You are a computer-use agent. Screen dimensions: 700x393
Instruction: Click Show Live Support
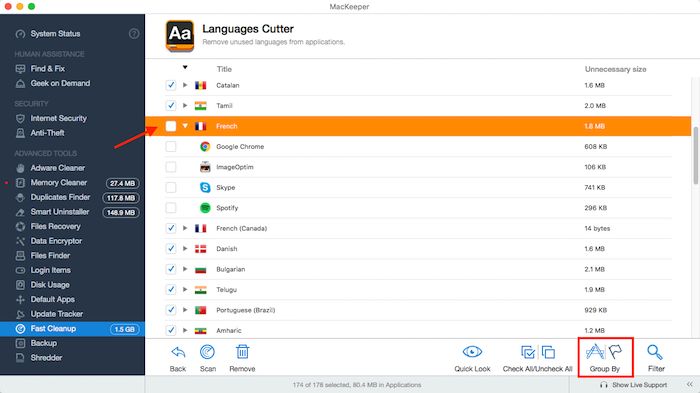tap(639, 385)
